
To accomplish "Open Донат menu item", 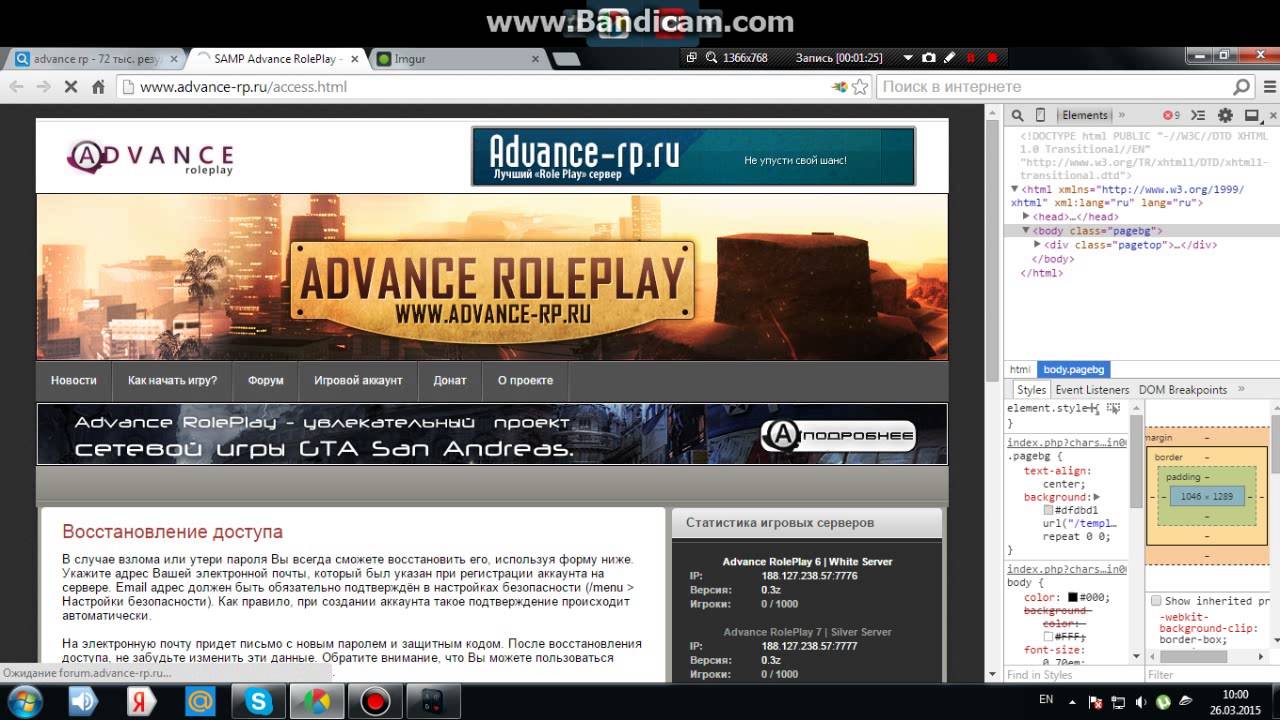I will click(450, 381).
